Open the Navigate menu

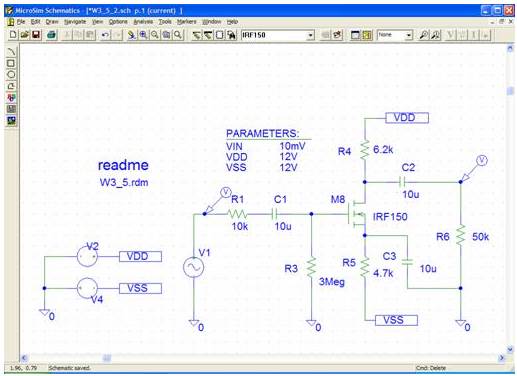75,22
